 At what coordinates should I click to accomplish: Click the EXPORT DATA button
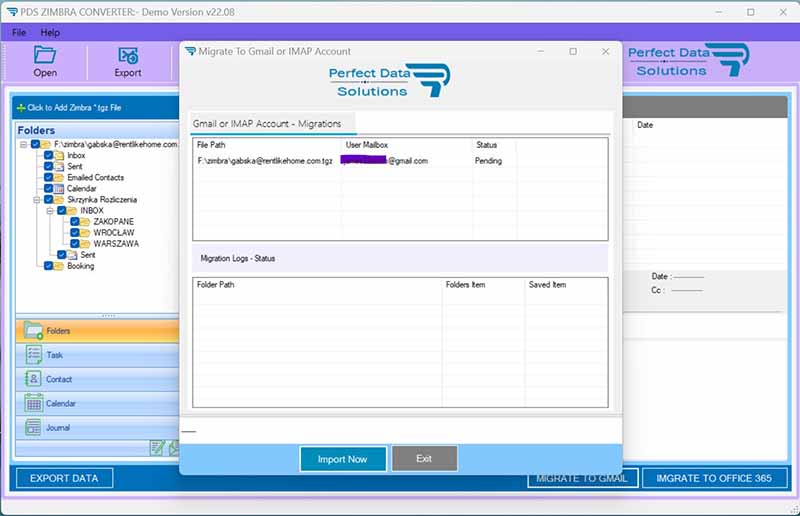[x=64, y=478]
